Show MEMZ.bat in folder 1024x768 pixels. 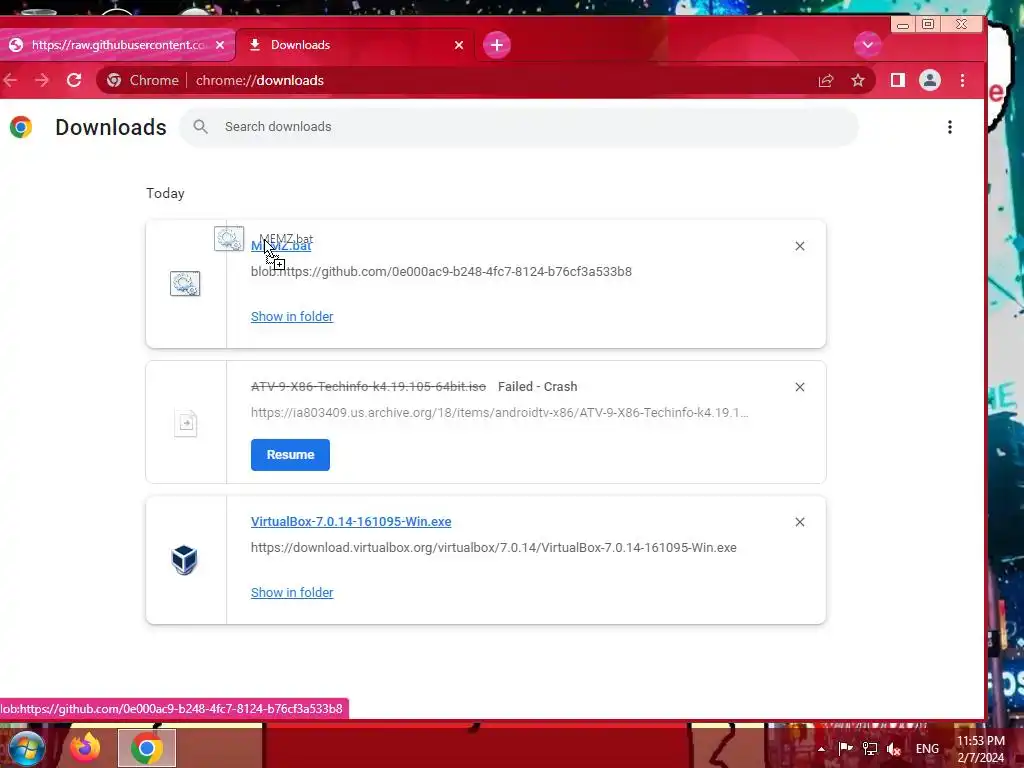click(292, 317)
